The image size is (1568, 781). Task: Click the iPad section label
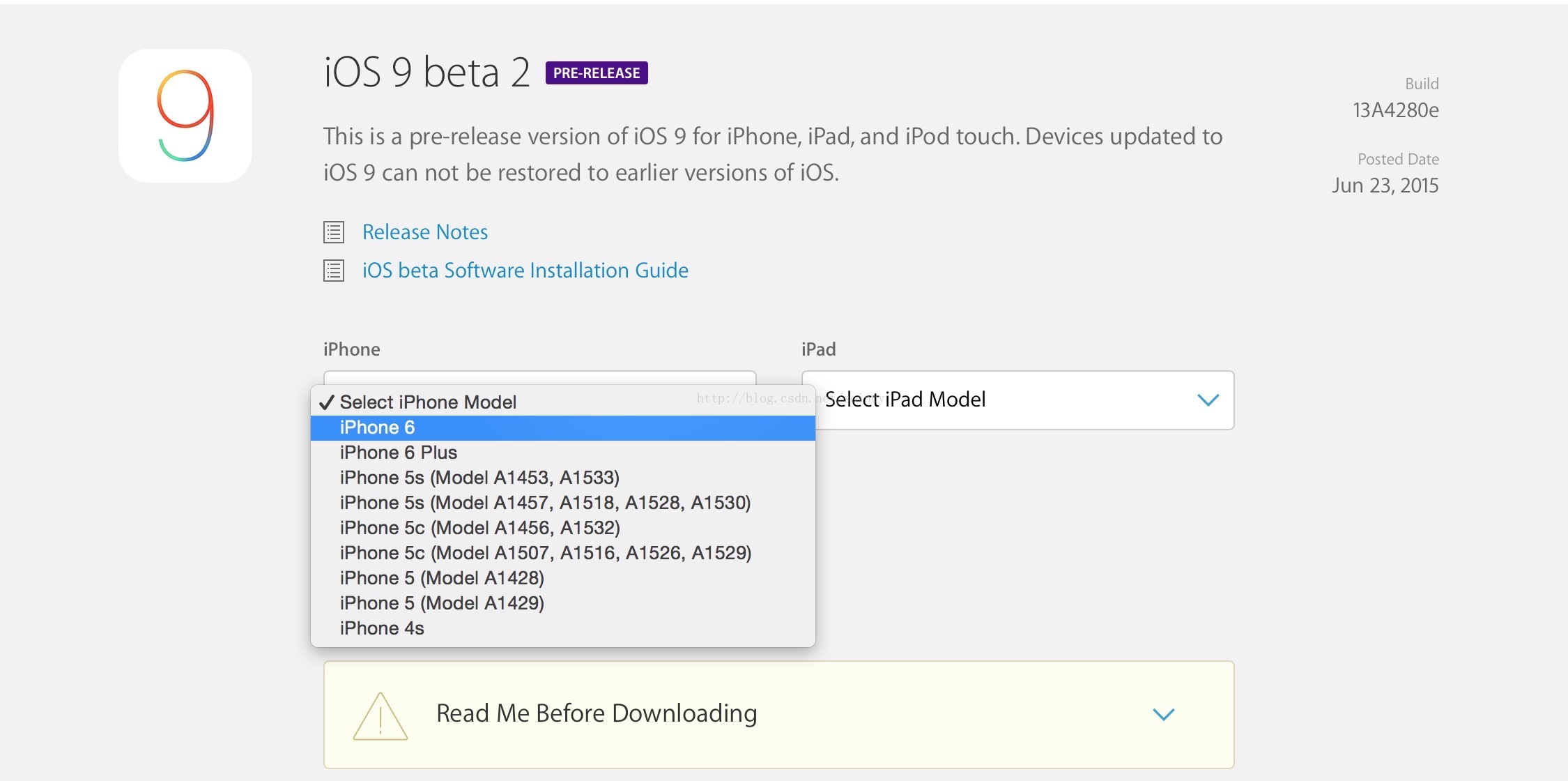point(818,349)
